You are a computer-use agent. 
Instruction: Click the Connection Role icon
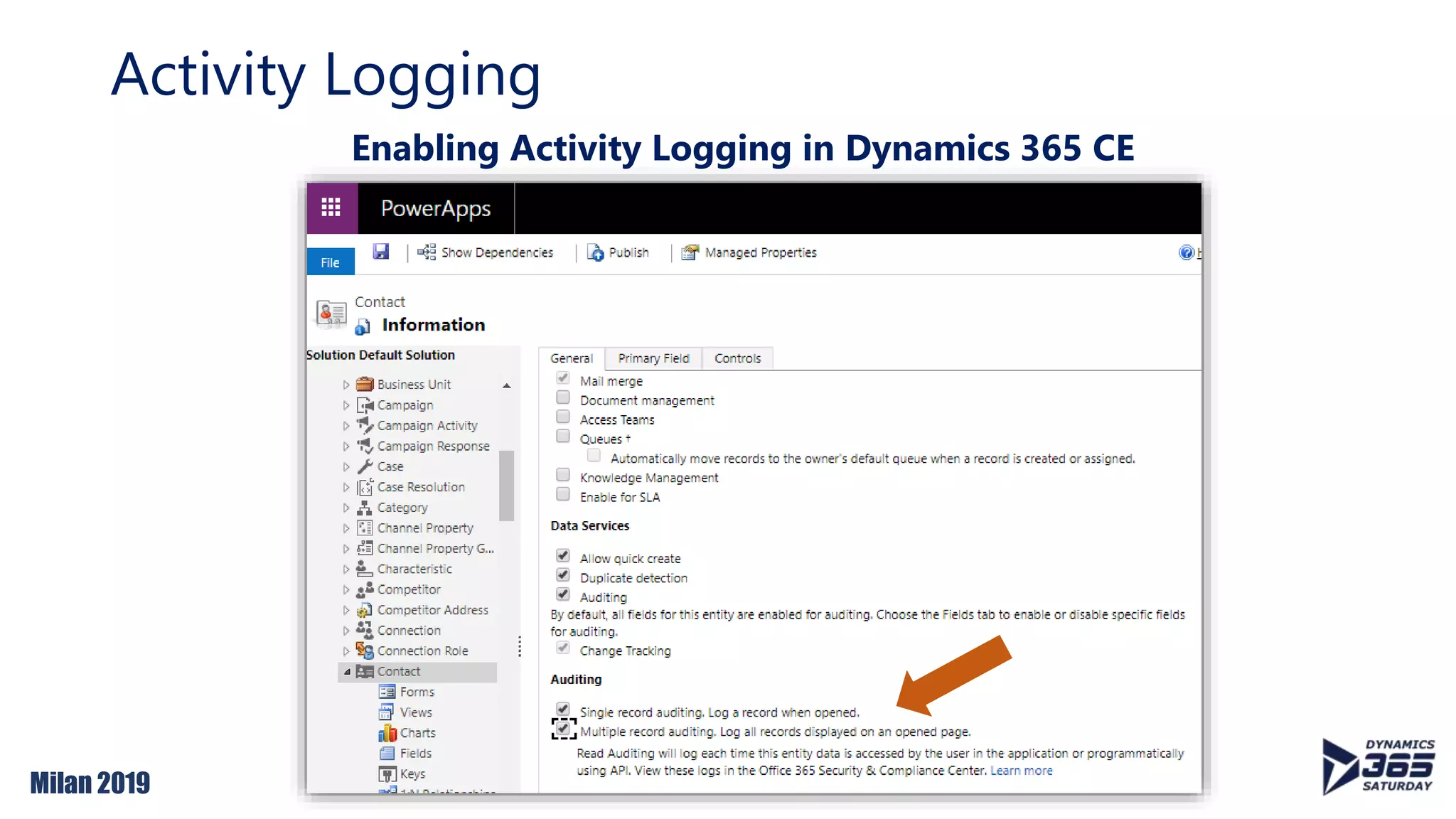click(365, 651)
